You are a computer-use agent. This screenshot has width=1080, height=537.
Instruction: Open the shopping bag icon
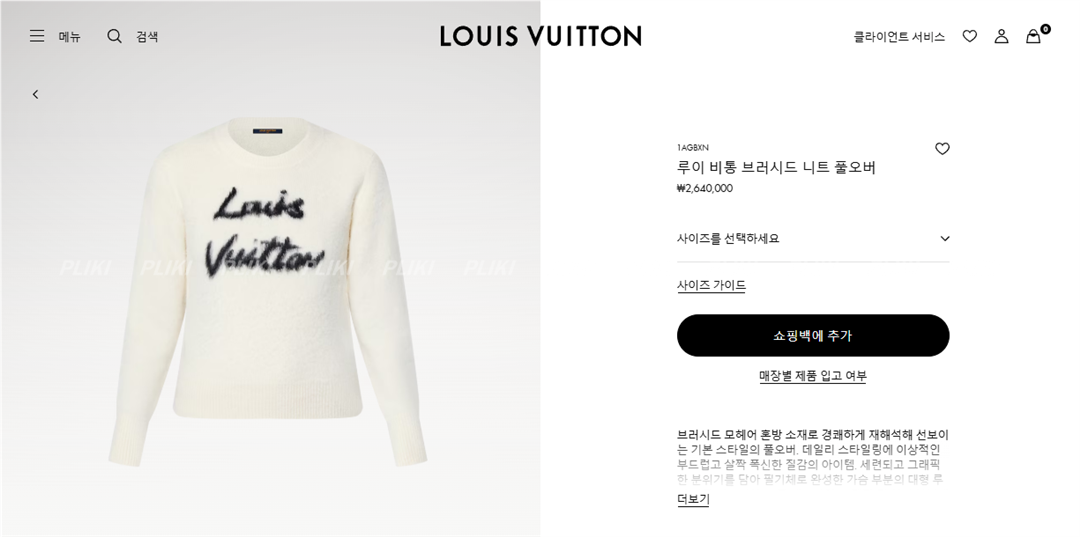[1033, 36]
